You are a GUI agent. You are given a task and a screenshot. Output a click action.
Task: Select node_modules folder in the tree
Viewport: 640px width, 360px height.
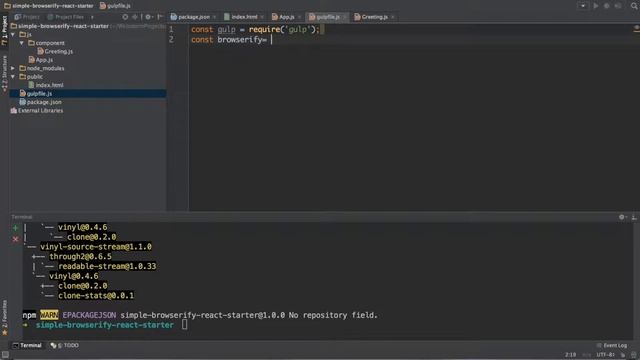click(x=45, y=68)
